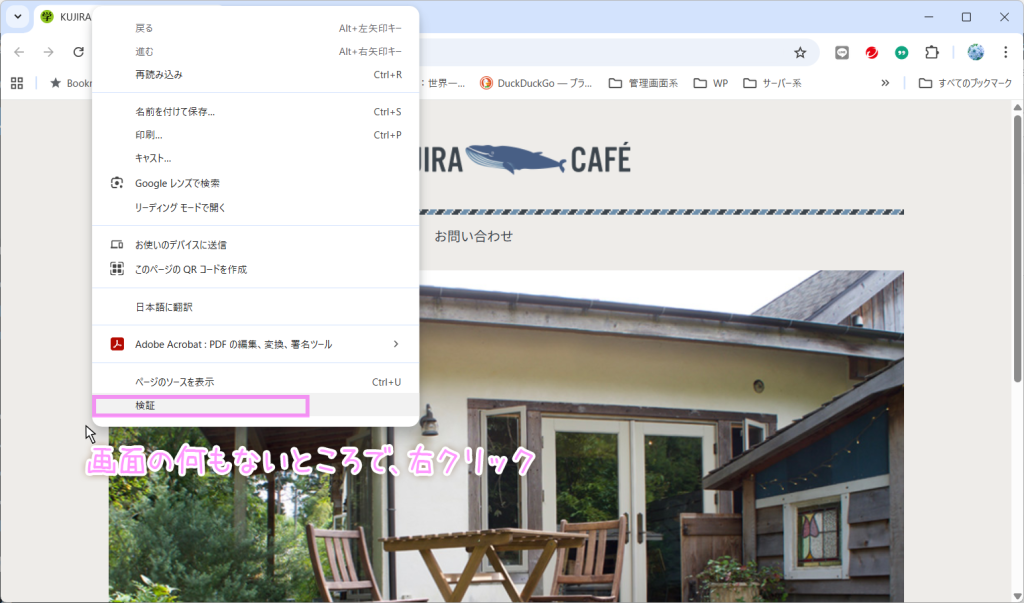Click Google レンズで検索 option
The width and height of the screenshot is (1024, 603).
177,183
